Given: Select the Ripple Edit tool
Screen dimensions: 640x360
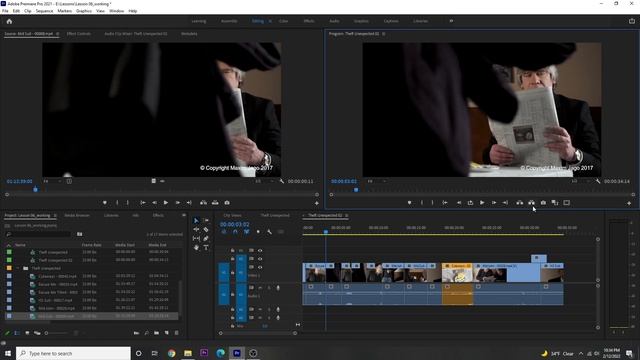Looking at the screenshot, I should tap(196, 229).
